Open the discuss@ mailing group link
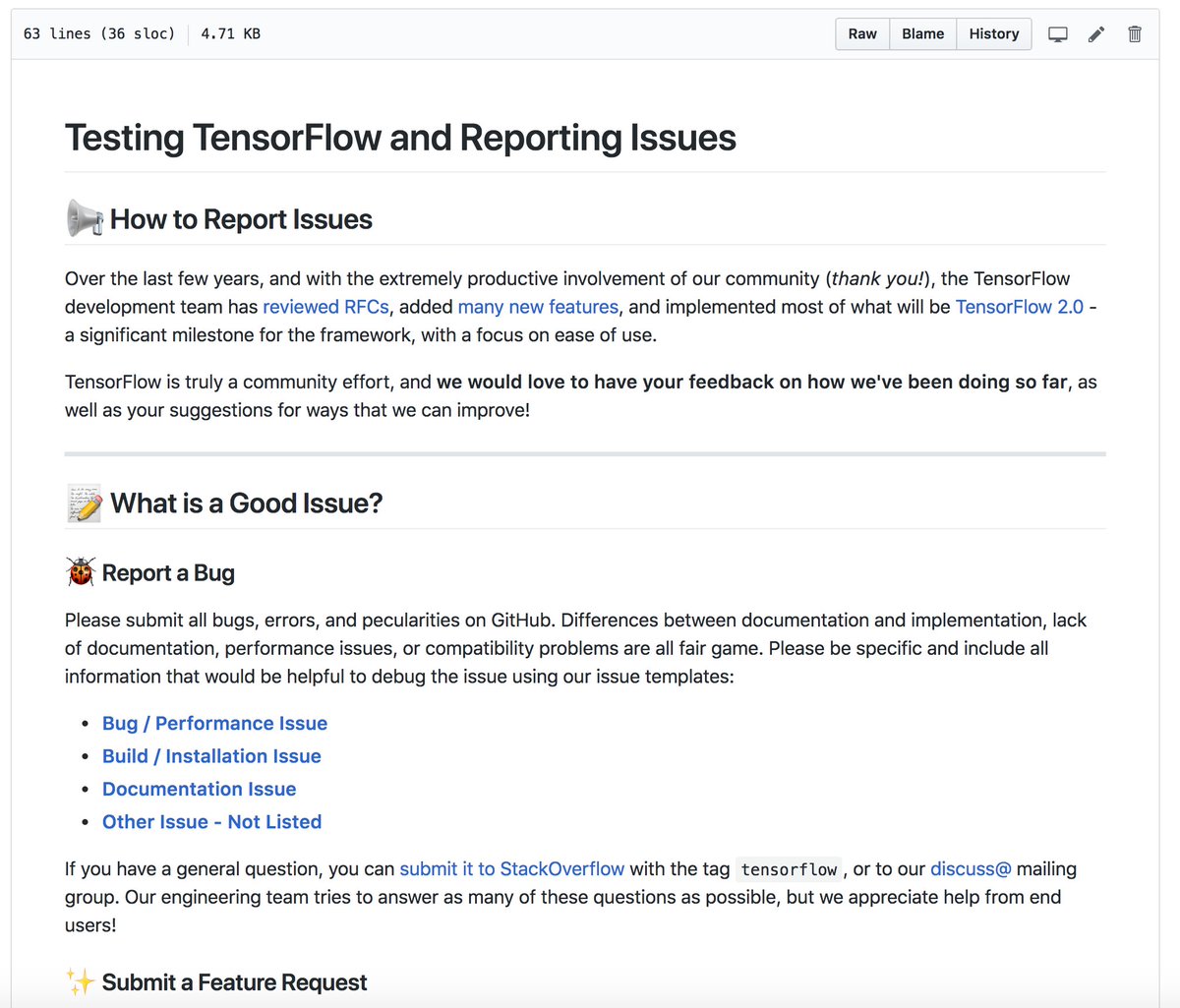 pos(971,868)
